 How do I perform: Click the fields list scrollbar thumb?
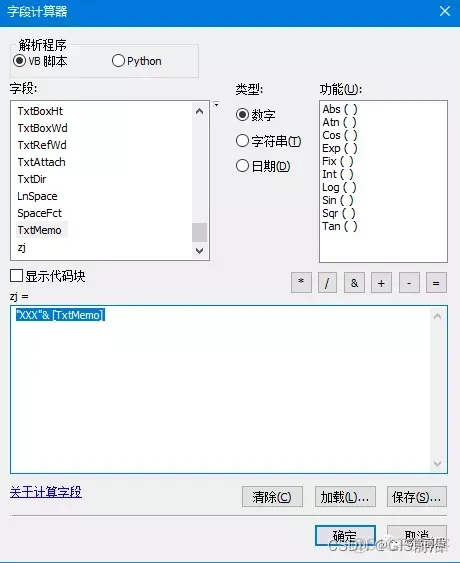coord(200,232)
